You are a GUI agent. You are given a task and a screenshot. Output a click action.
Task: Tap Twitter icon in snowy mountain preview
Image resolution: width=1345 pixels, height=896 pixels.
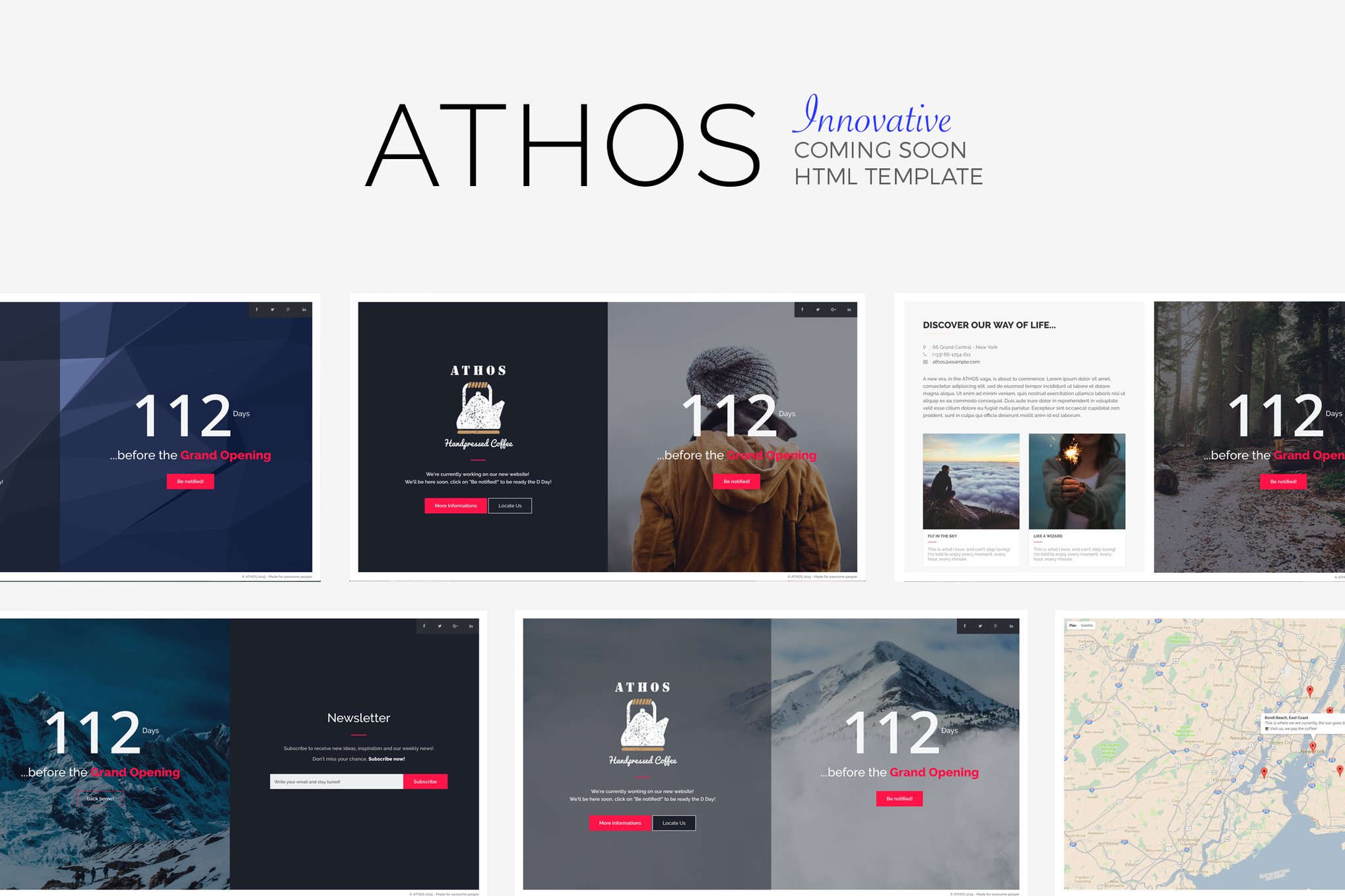click(980, 626)
